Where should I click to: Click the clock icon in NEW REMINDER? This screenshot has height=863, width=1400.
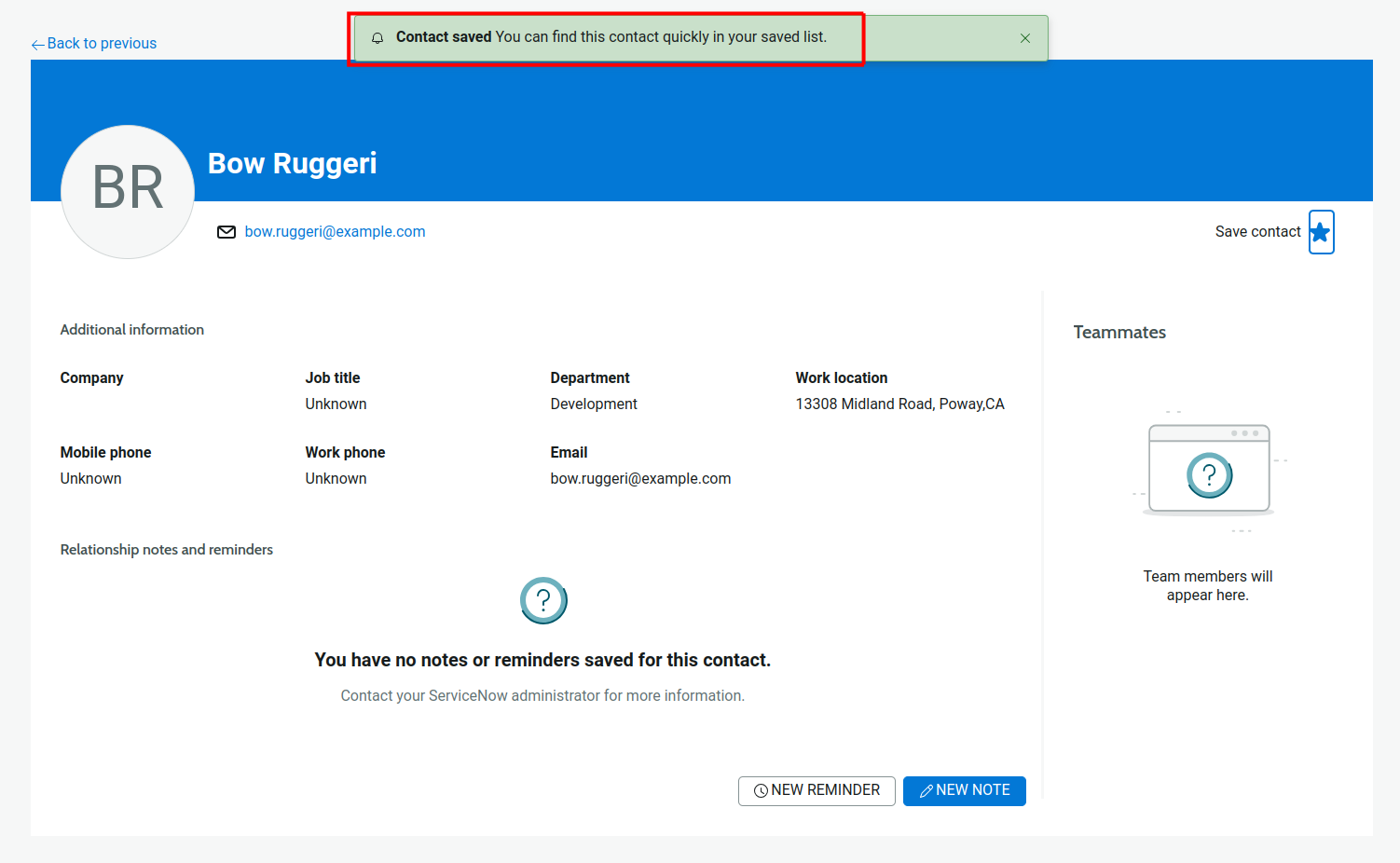(x=761, y=791)
